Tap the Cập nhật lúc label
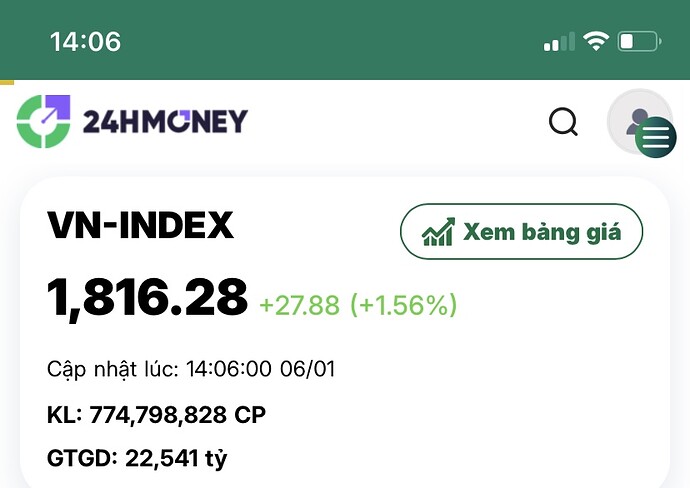The image size is (690, 488). [x=111, y=369]
